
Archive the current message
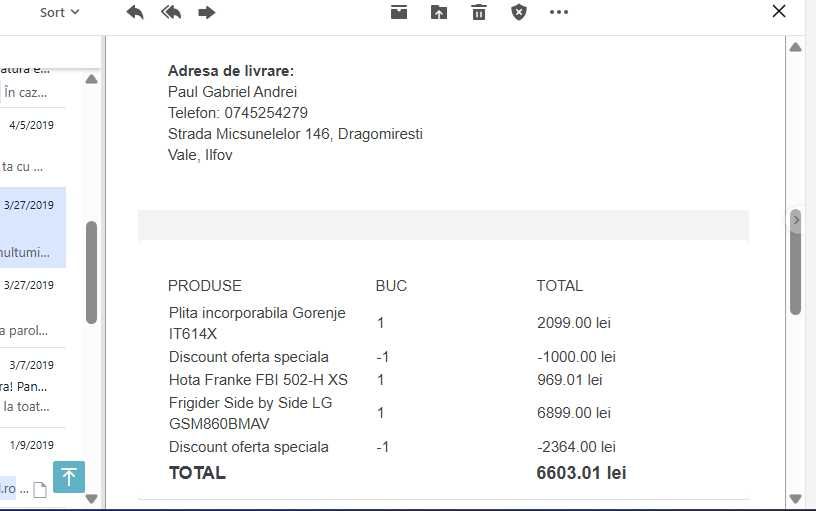[x=399, y=12]
